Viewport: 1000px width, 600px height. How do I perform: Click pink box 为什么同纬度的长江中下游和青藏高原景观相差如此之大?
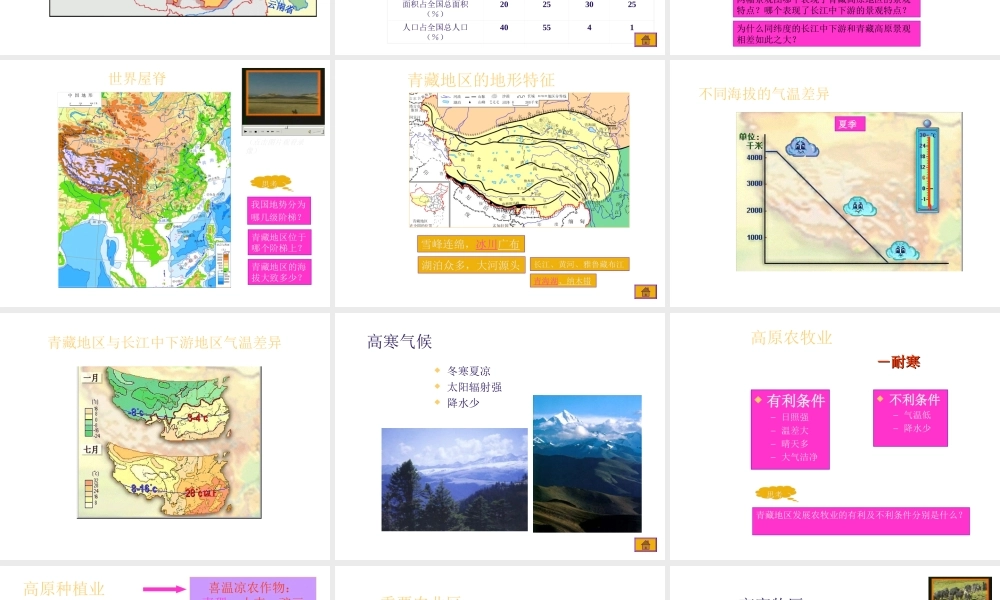826,34
